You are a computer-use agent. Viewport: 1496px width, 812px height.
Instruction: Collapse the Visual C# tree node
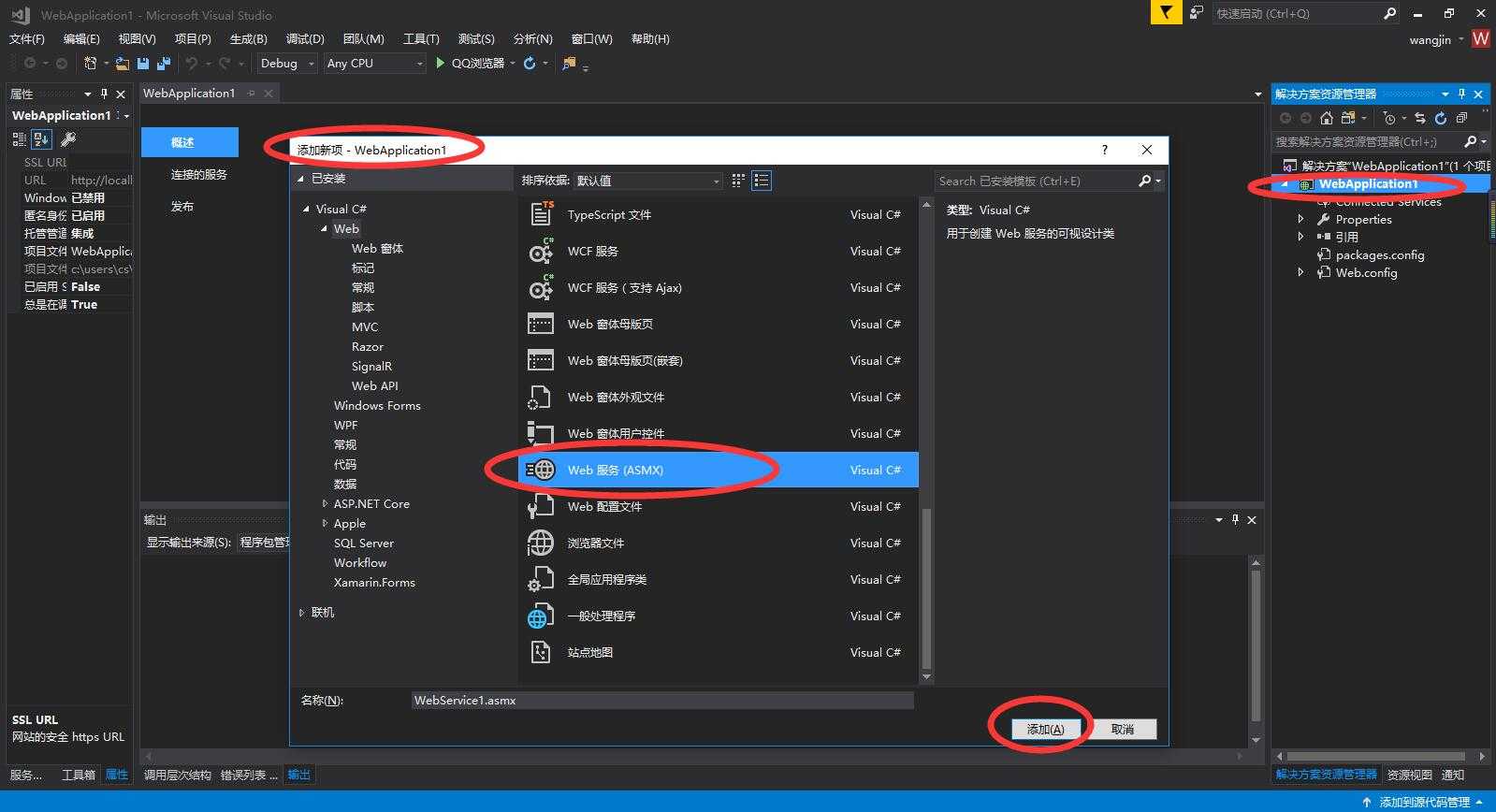tap(306, 209)
